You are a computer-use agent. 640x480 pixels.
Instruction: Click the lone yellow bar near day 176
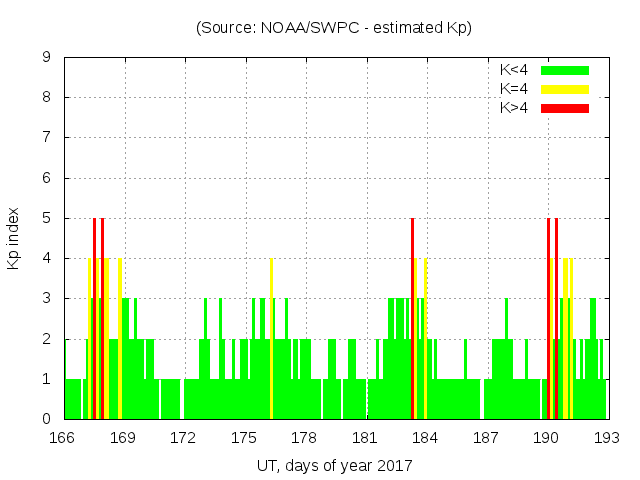coord(272,340)
